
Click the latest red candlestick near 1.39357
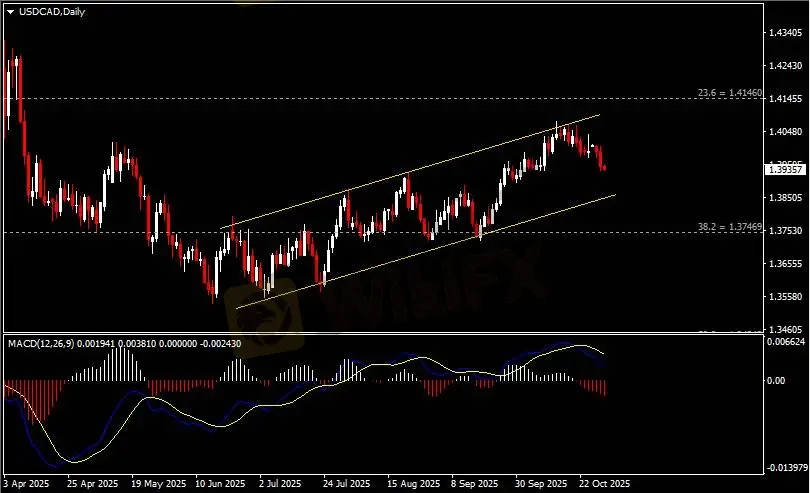coord(604,167)
